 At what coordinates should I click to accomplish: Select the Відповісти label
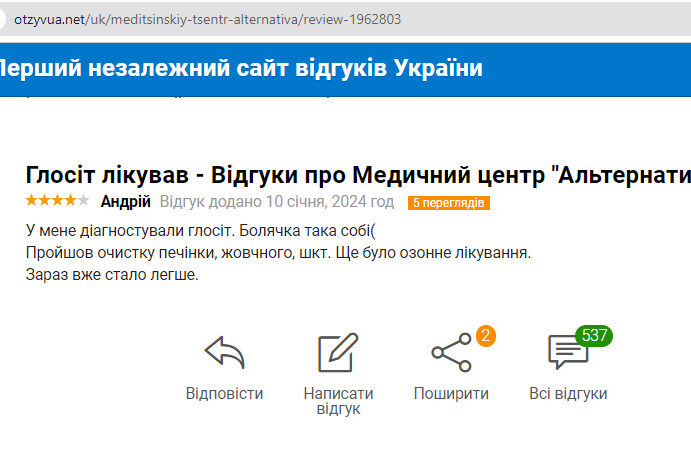[224, 393]
